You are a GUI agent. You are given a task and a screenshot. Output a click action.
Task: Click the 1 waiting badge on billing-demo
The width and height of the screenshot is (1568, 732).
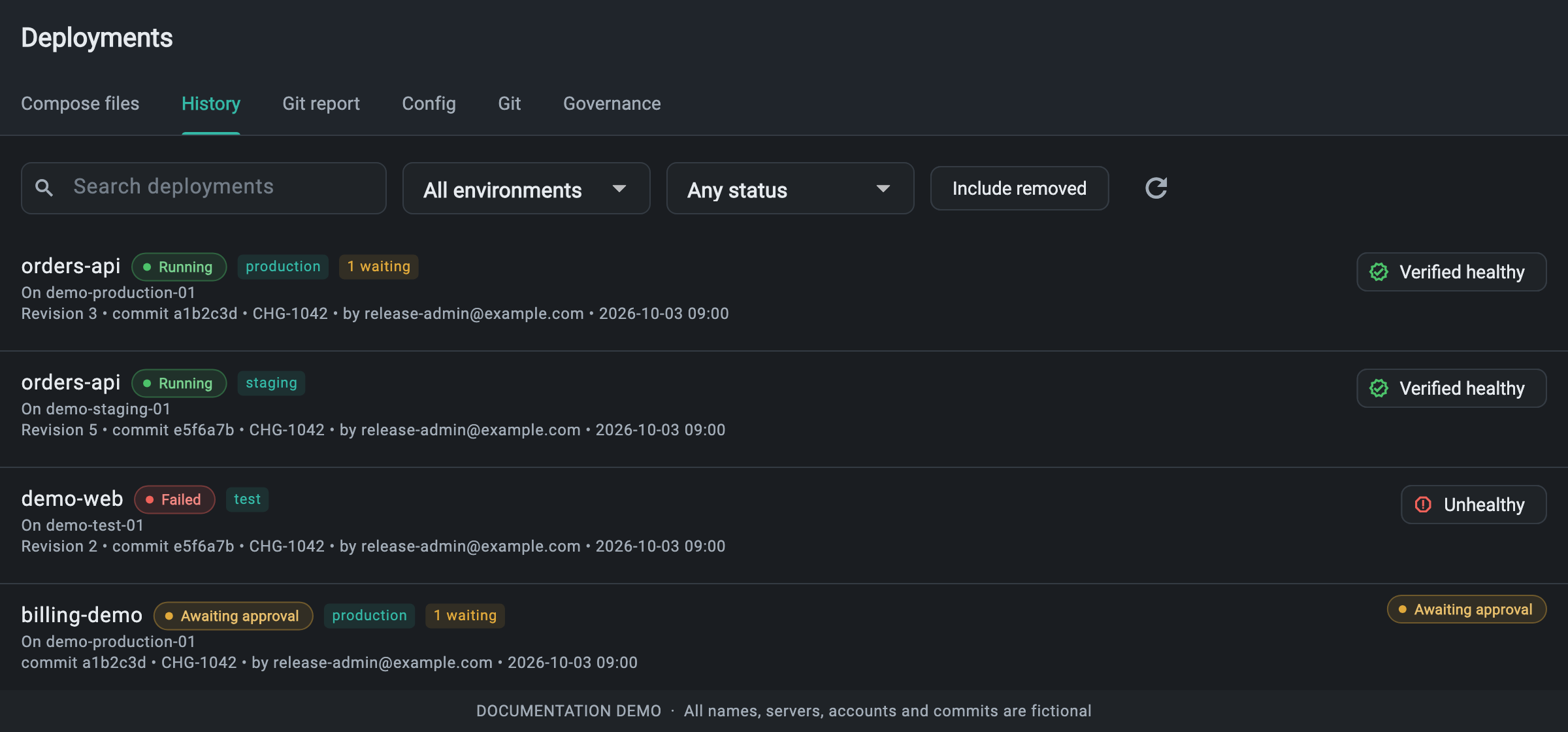[465, 616]
